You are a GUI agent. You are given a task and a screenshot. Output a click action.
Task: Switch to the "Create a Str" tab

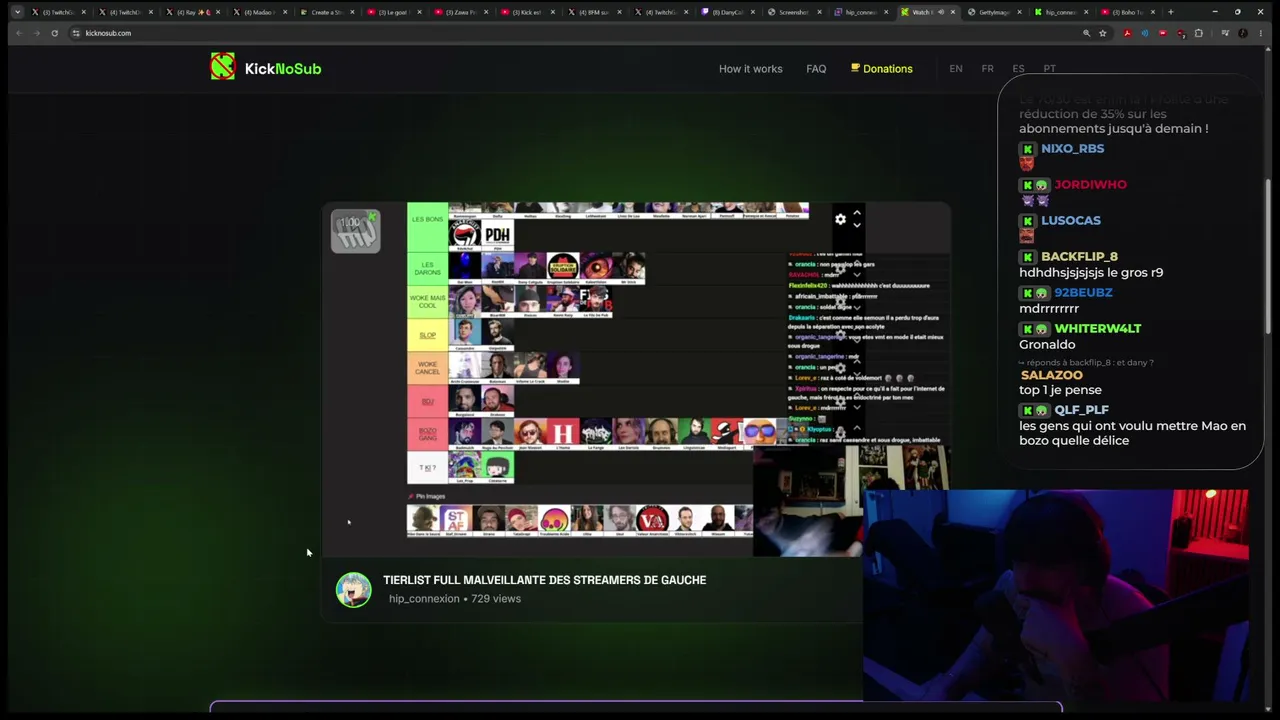point(328,12)
